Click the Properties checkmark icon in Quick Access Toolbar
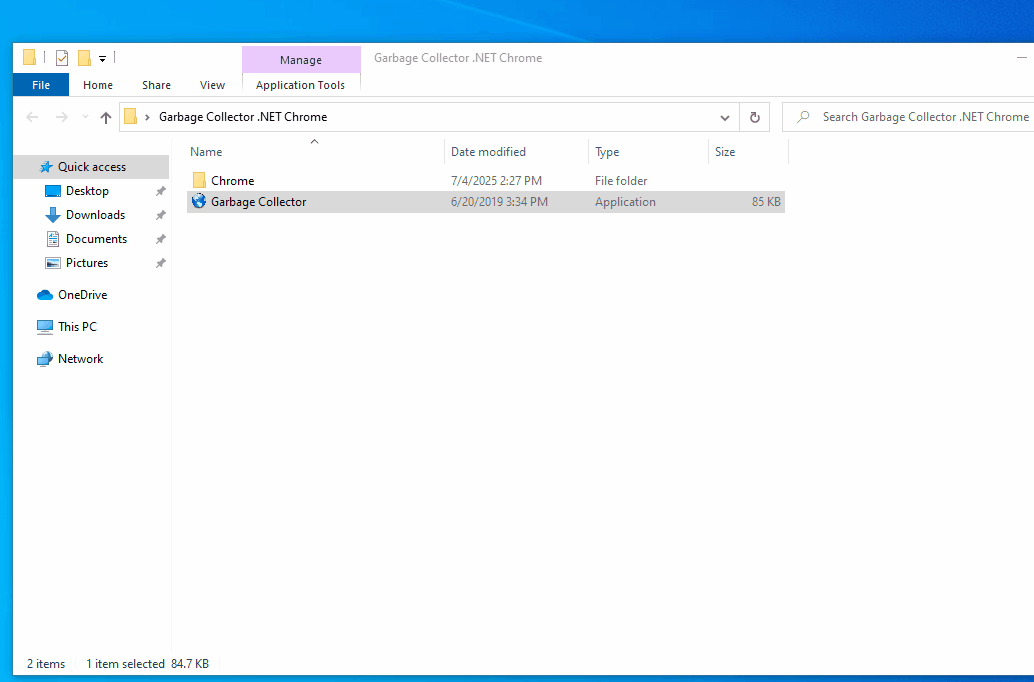The height and width of the screenshot is (682, 1034). click(62, 58)
